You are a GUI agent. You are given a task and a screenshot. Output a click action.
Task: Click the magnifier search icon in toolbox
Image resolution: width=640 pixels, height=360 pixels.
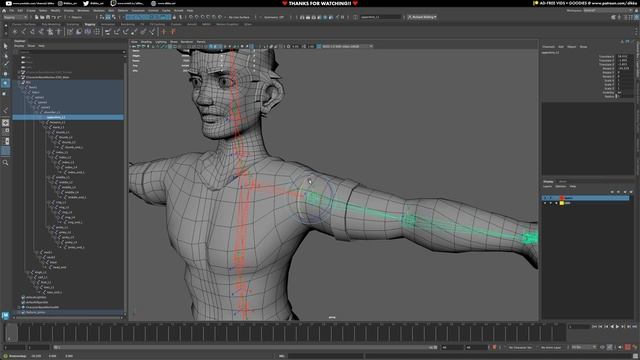[5, 162]
